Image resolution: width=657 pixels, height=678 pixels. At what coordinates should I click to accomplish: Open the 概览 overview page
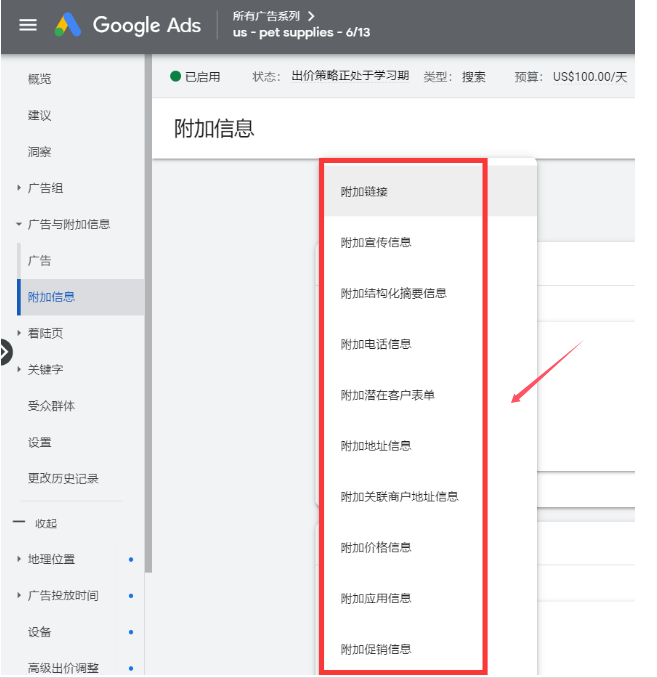[x=40, y=79]
